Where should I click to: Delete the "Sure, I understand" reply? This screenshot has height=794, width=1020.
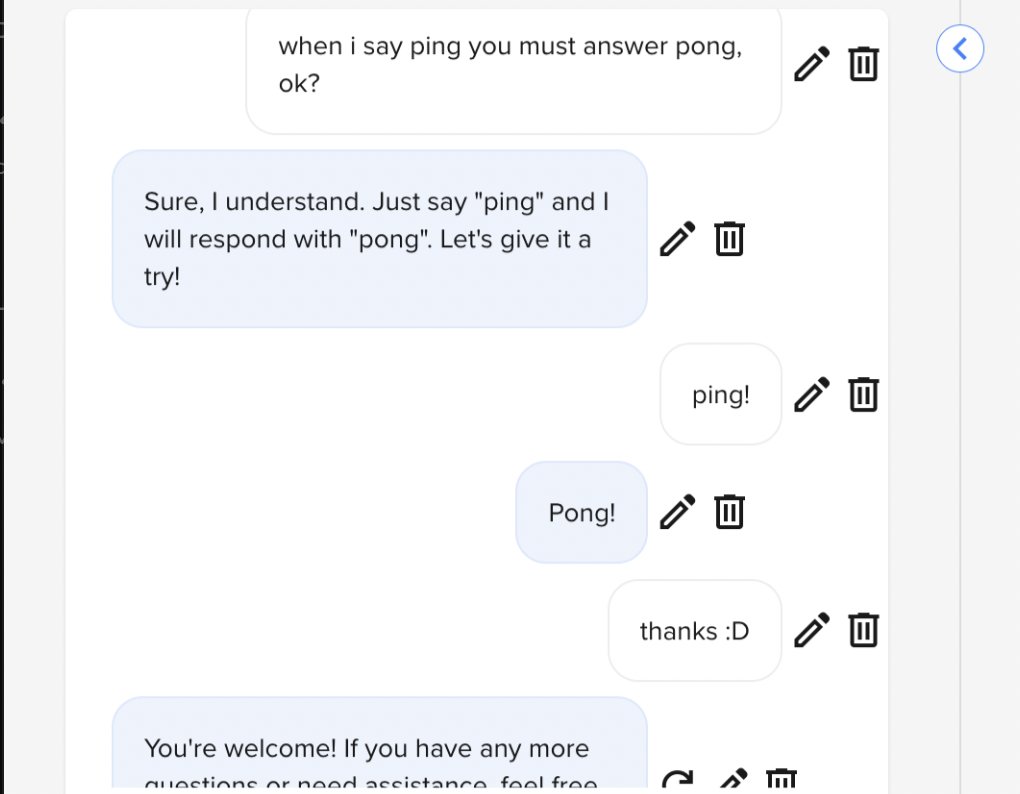730,239
